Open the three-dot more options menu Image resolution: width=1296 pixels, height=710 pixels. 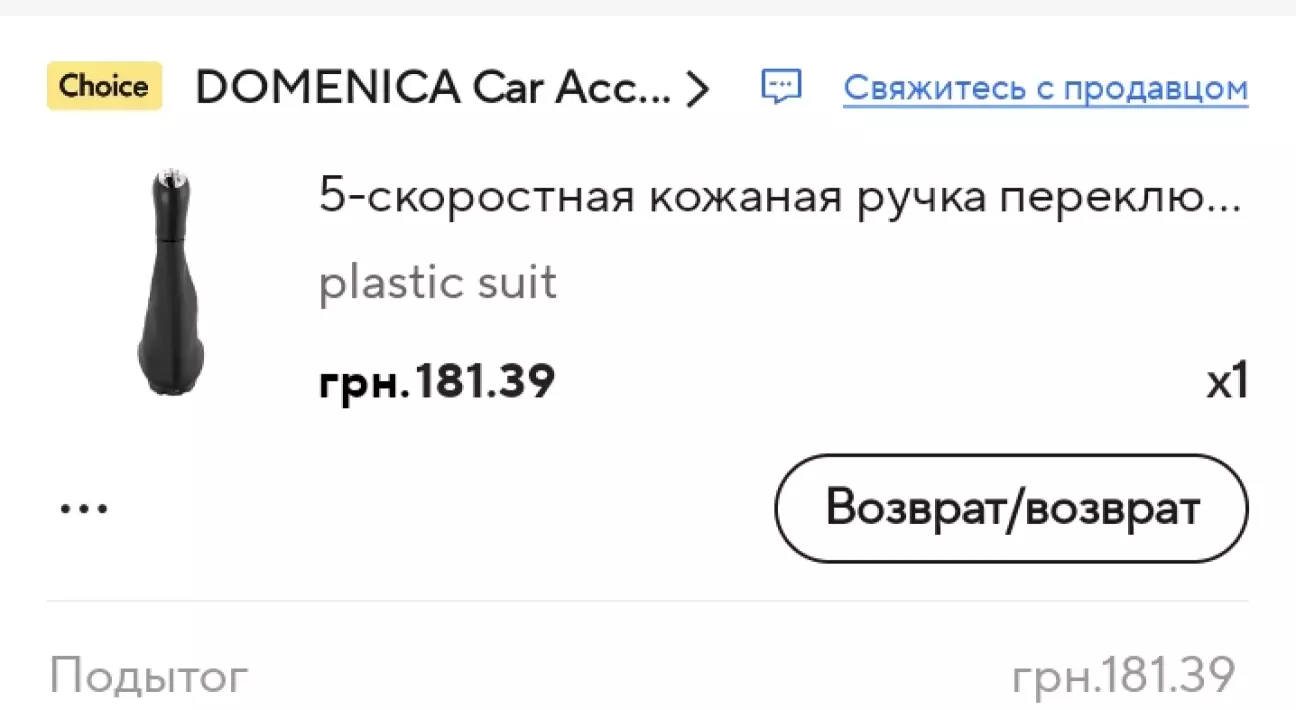(84, 508)
